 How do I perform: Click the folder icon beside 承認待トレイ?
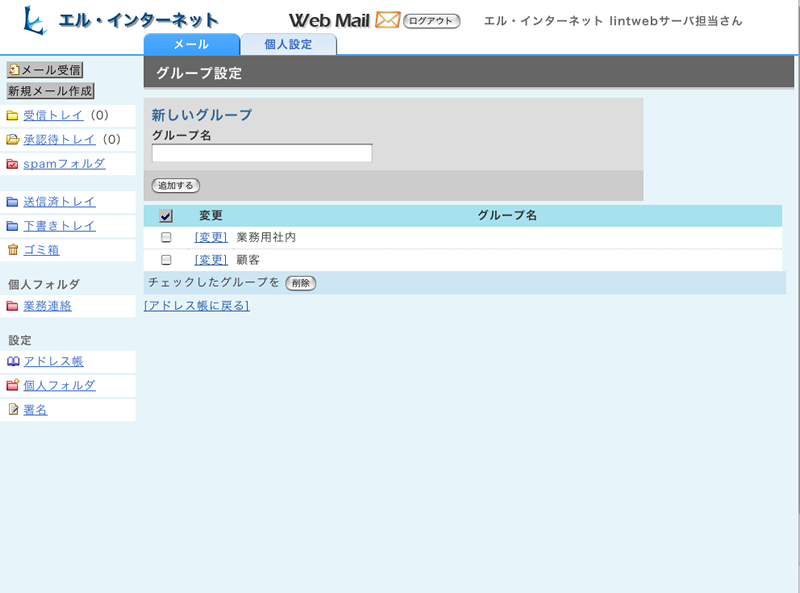pos(12,139)
